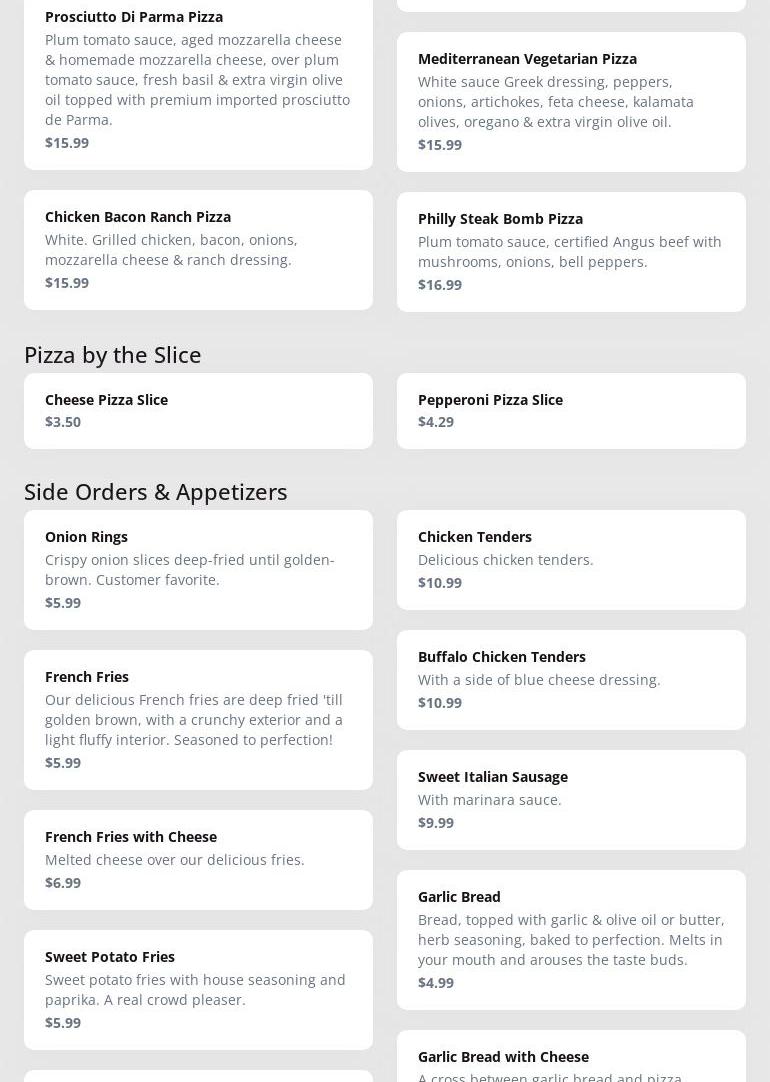Click the Side Orders & Appetizers heading
Screen dimensions: 770x1082
(x=155, y=491)
